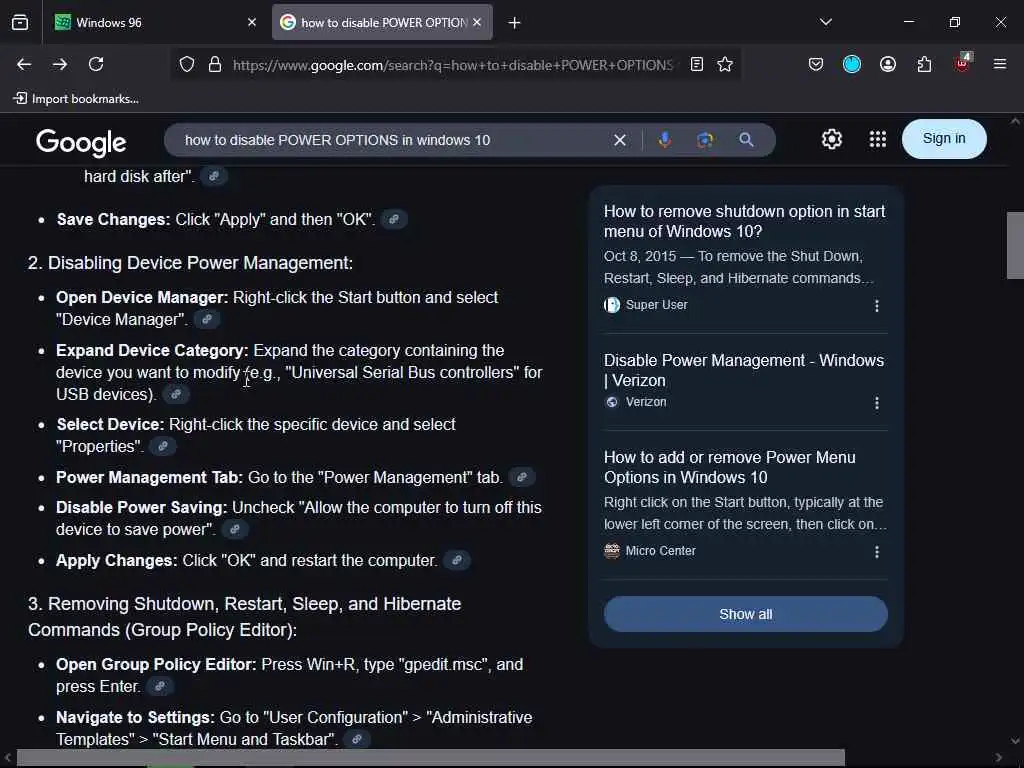
Task: Open 'Disable Power Management - Windows' Verizon link
Action: (744, 370)
